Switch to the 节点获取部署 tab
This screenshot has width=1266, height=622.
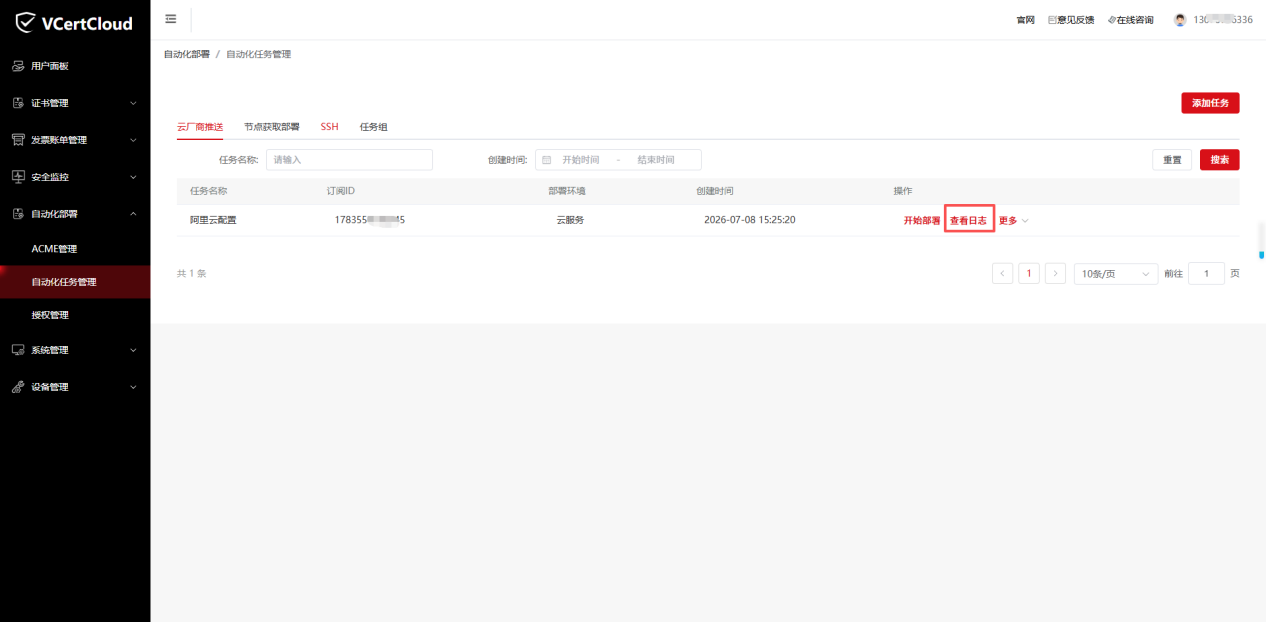[x=272, y=127]
